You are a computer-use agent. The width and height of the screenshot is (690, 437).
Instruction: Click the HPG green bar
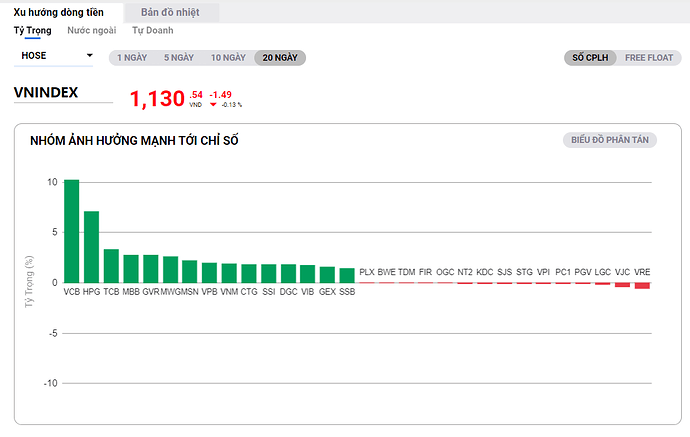tap(92, 247)
